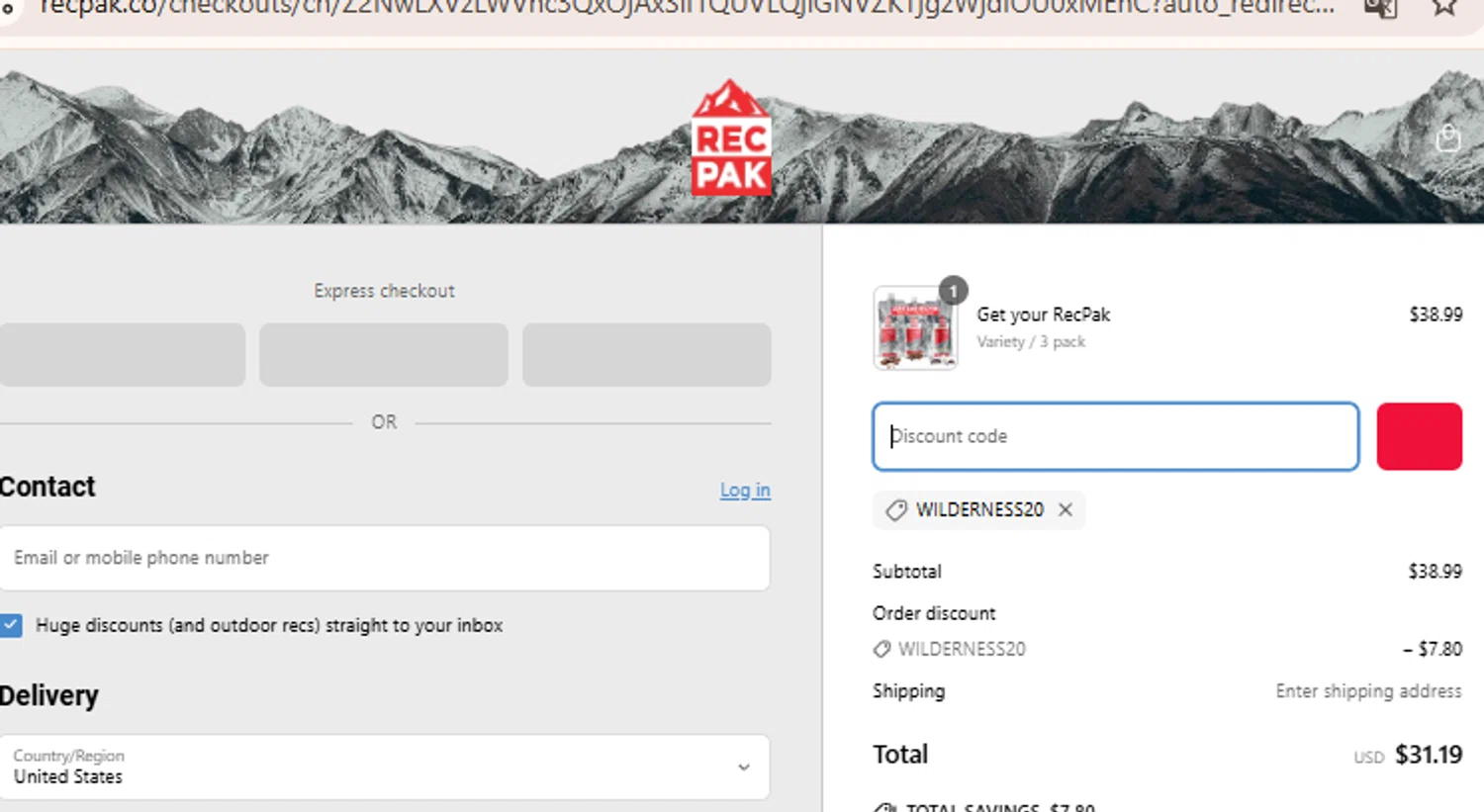Select the 'Enter shipping address' text
Image resolution: width=1484 pixels, height=812 pixels.
(1368, 691)
